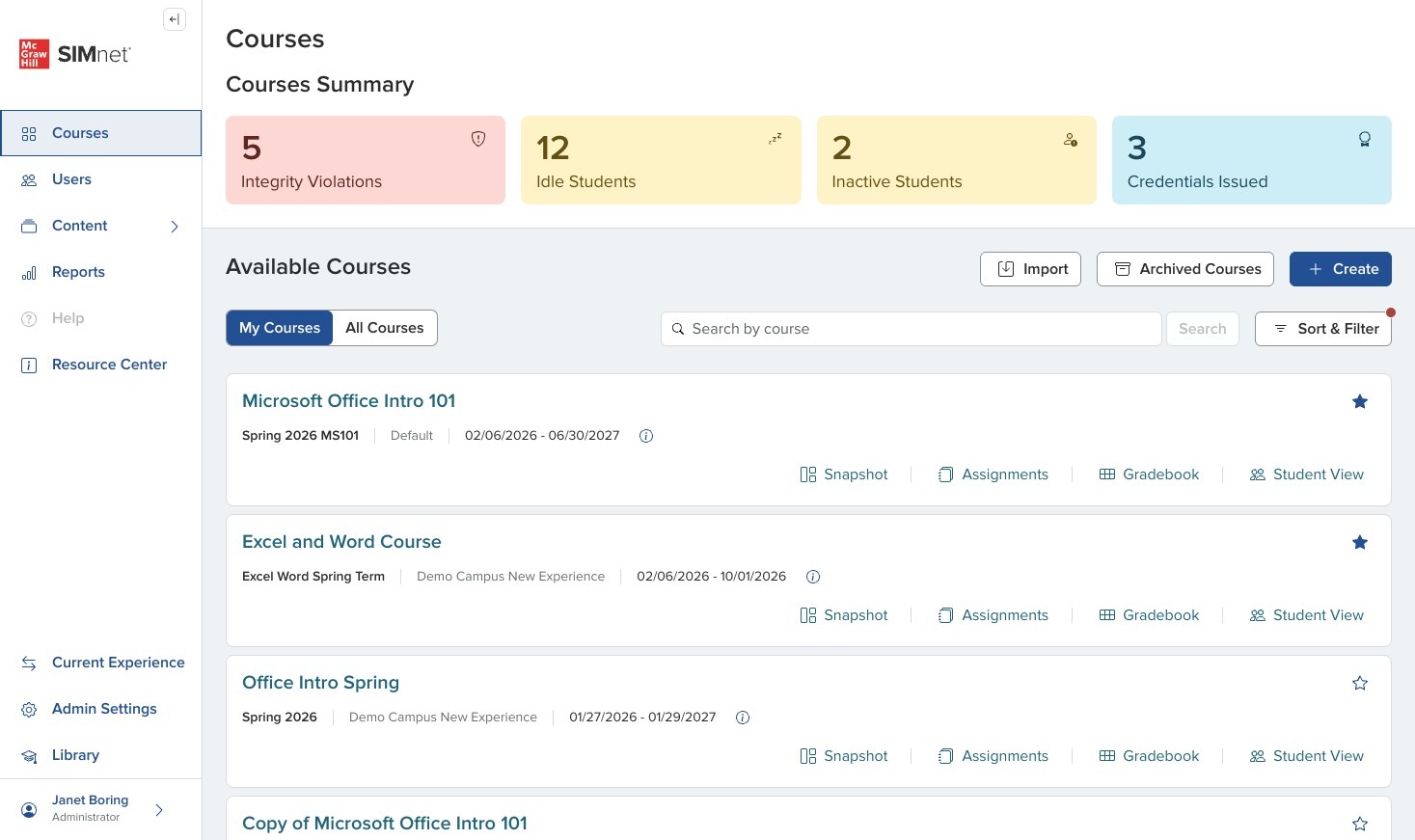Show info for Excel Word Spring Term dates
Viewport: 1415px width, 840px height.
813,577
